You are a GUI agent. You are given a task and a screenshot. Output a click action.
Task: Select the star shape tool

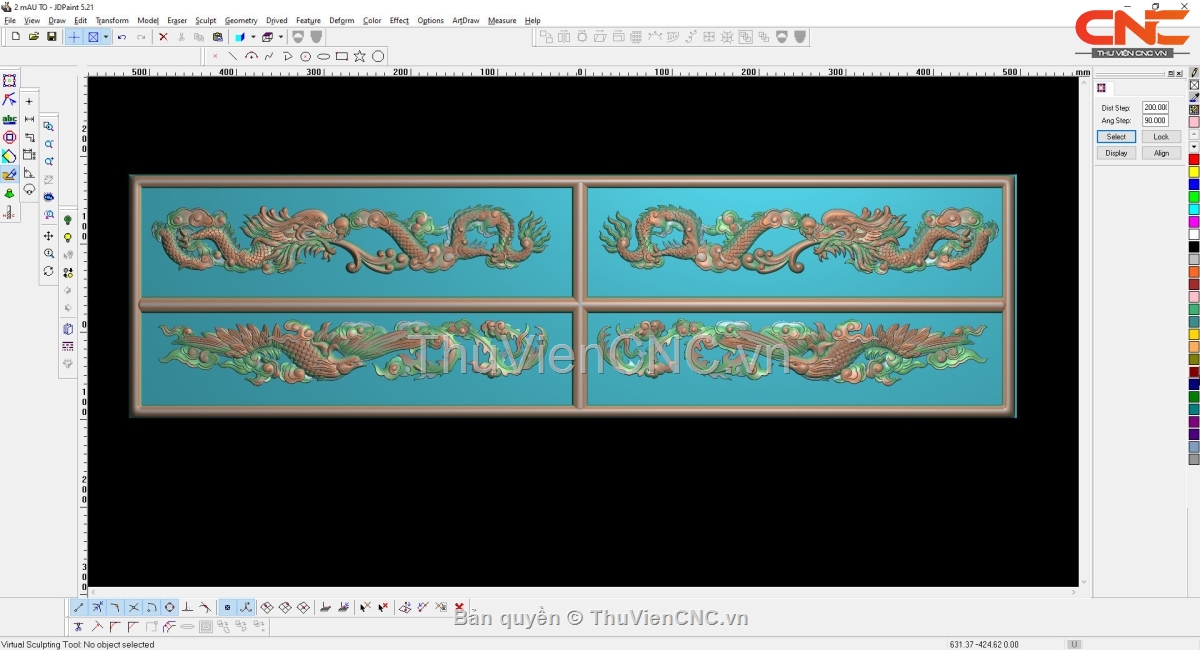360,56
